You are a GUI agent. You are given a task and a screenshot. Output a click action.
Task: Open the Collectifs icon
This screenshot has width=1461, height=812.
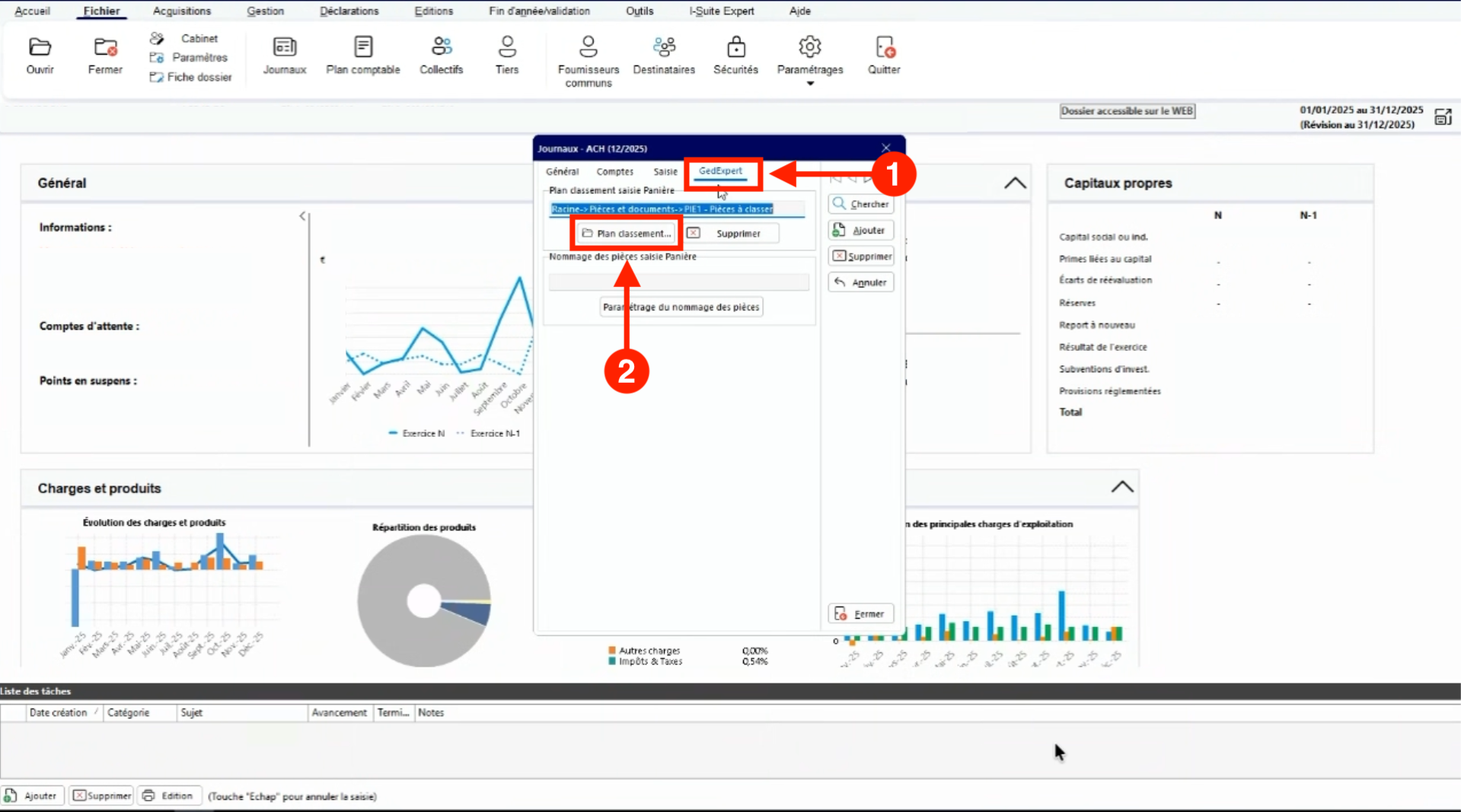click(x=442, y=56)
